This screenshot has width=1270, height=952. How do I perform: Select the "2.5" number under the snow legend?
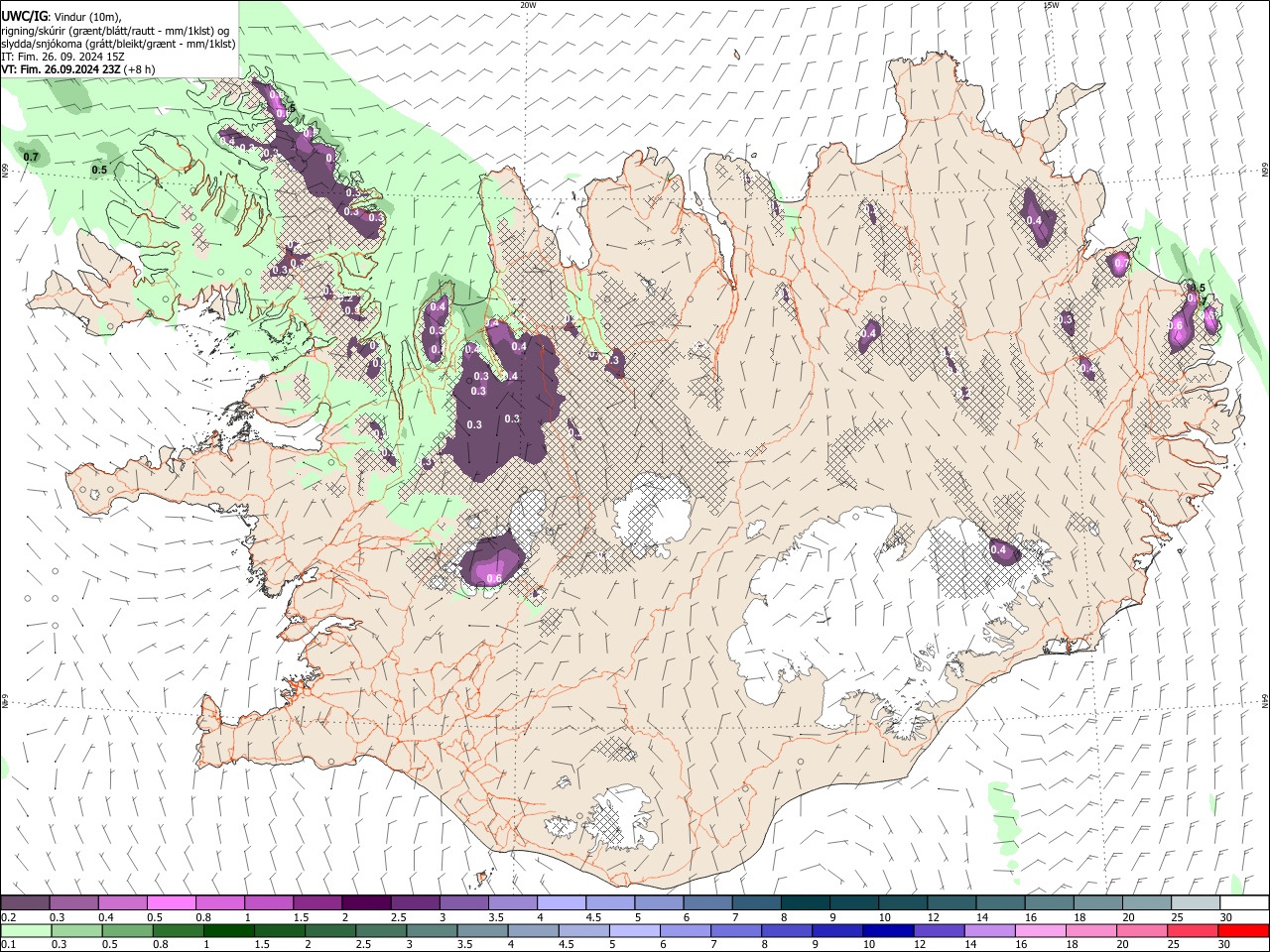click(x=398, y=917)
